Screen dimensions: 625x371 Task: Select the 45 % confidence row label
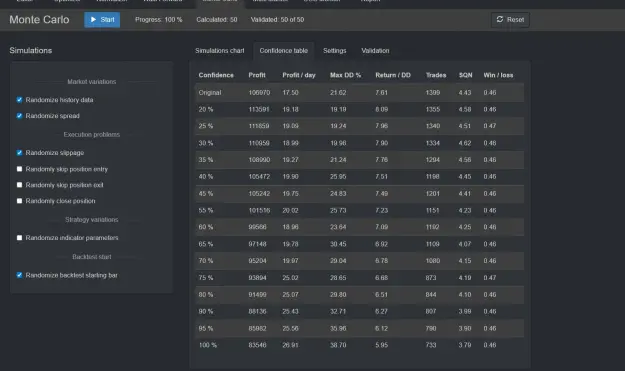click(x=206, y=194)
